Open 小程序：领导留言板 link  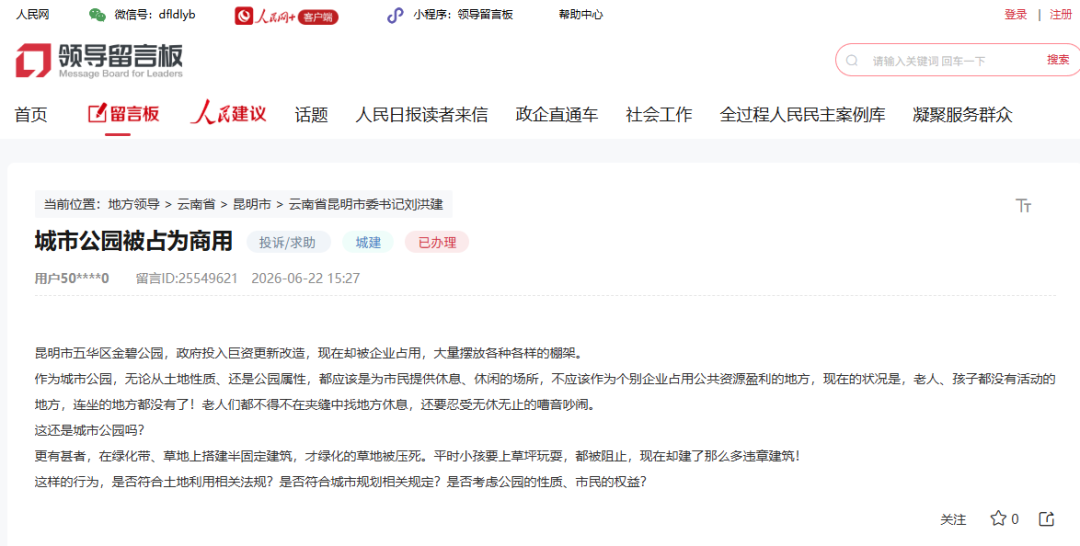pyautogui.click(x=463, y=14)
